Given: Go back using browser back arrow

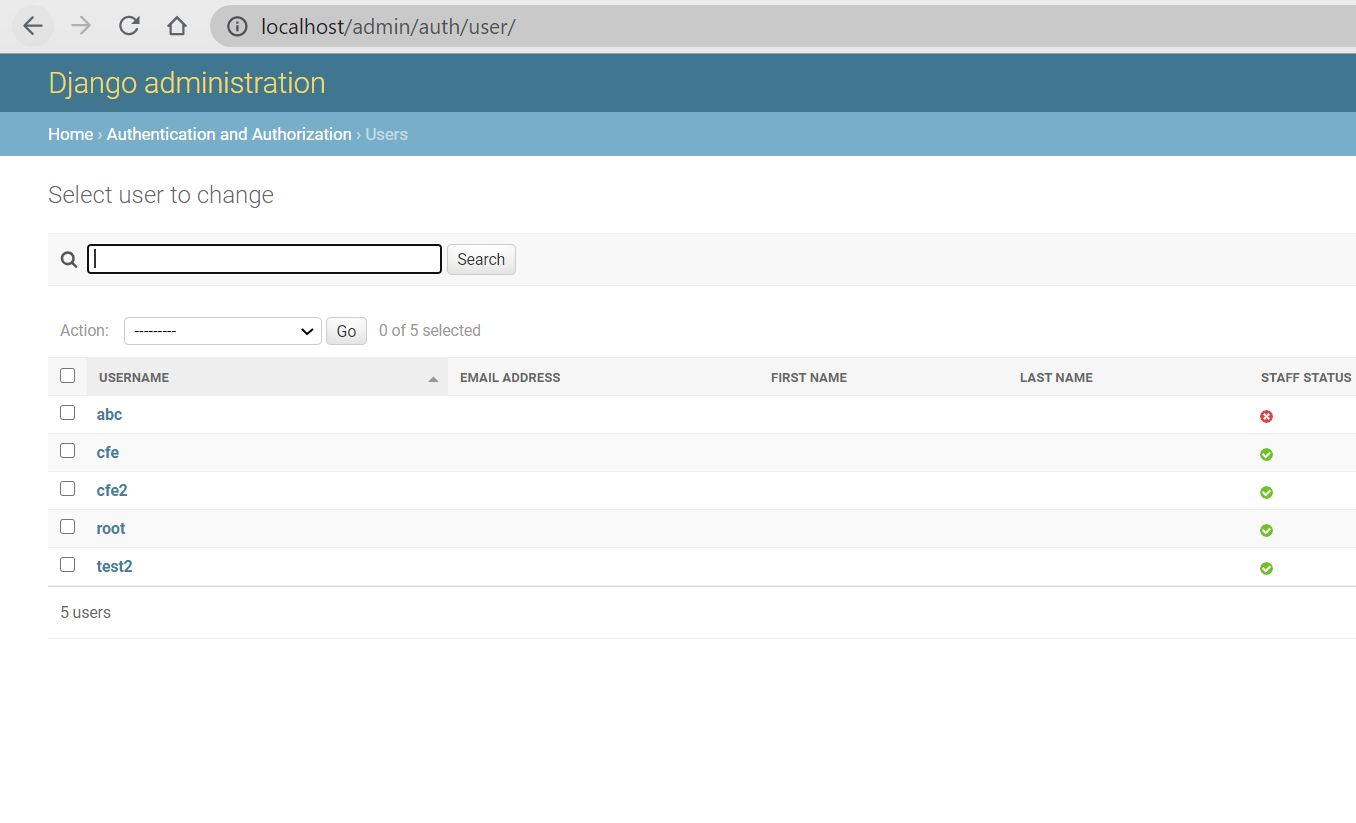Looking at the screenshot, I should click(x=33, y=26).
